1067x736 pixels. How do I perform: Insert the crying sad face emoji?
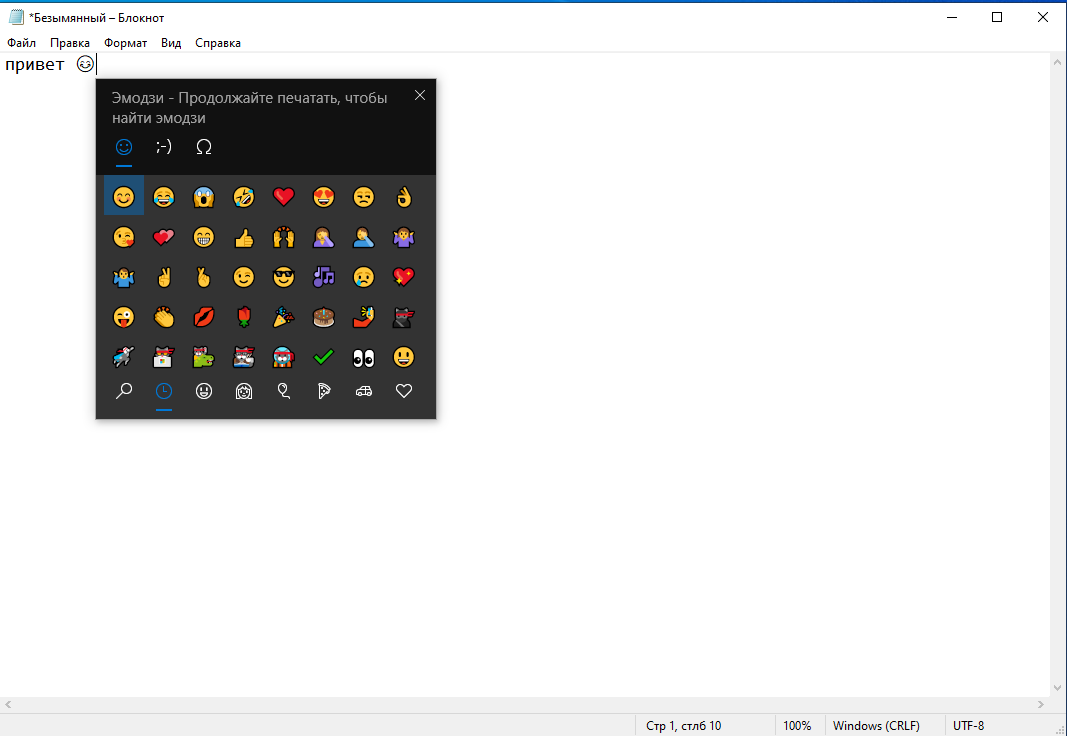click(364, 278)
